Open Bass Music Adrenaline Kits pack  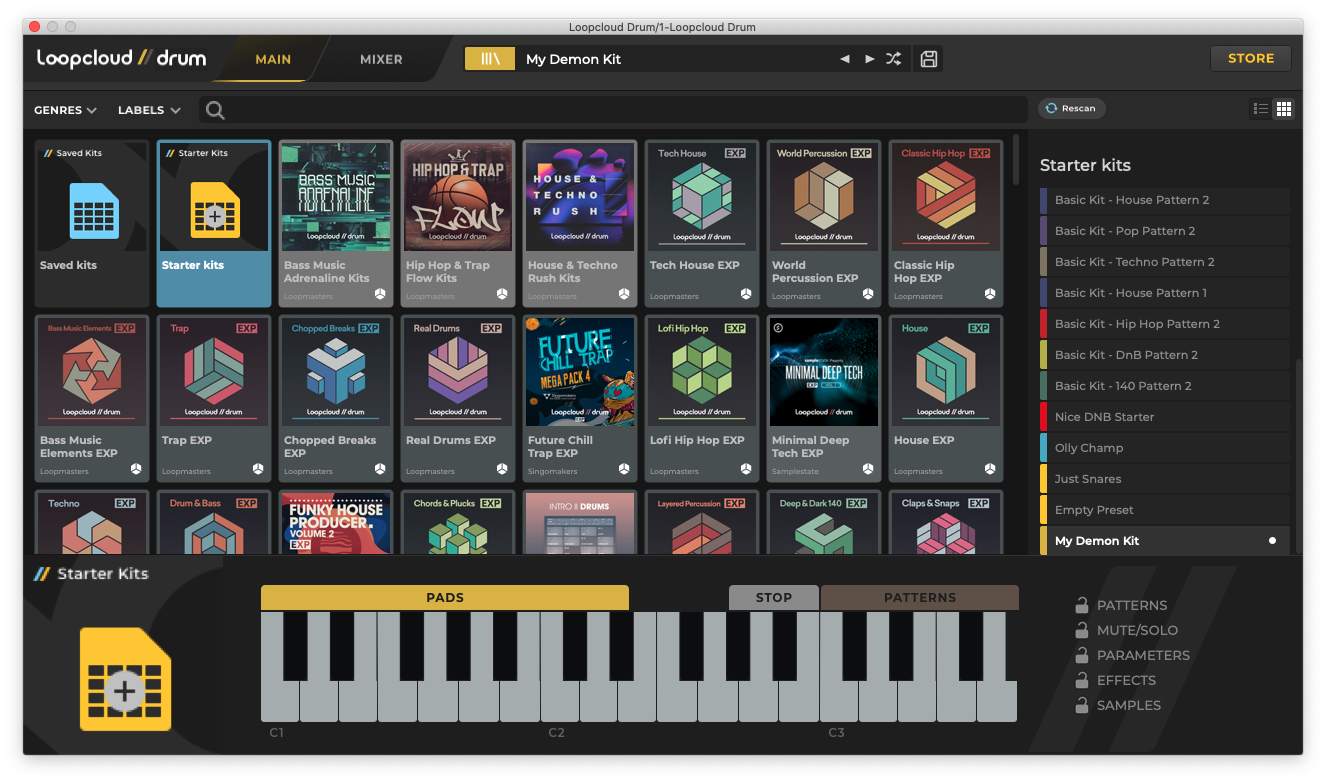click(336, 223)
